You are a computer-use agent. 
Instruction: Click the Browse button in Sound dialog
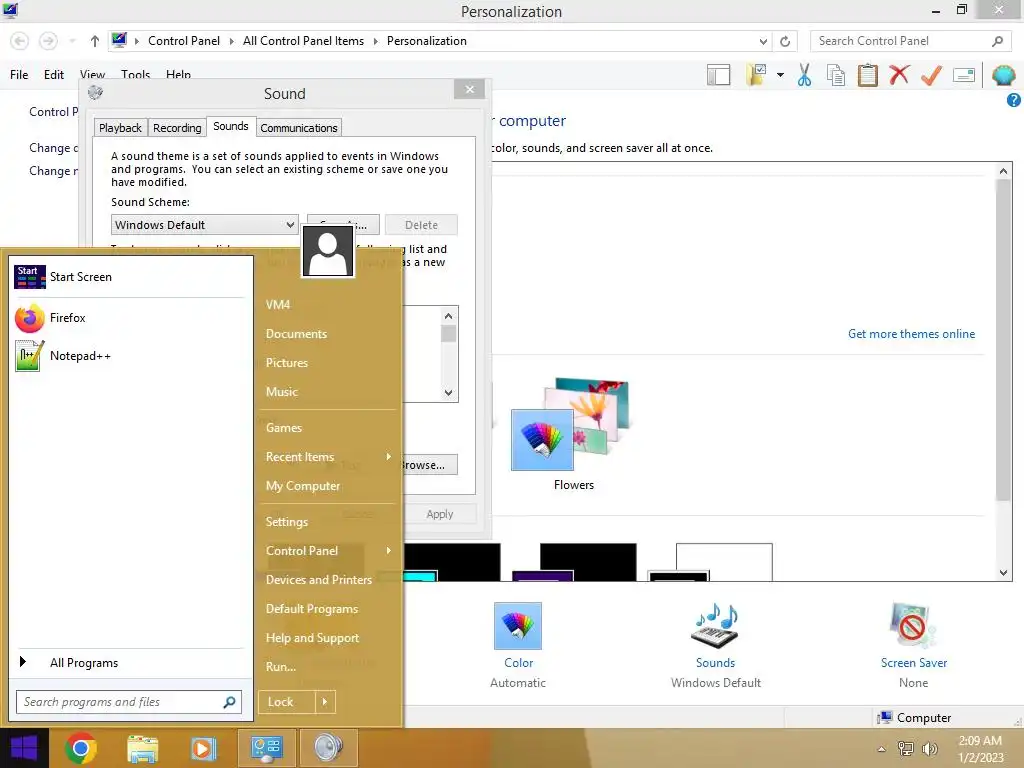click(x=428, y=465)
